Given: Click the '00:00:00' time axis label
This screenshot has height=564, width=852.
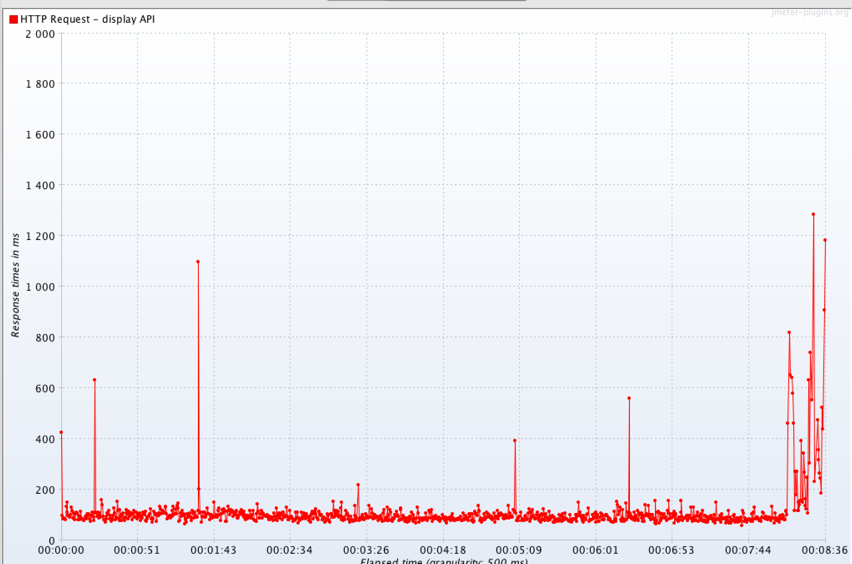Looking at the screenshot, I should point(61,550).
